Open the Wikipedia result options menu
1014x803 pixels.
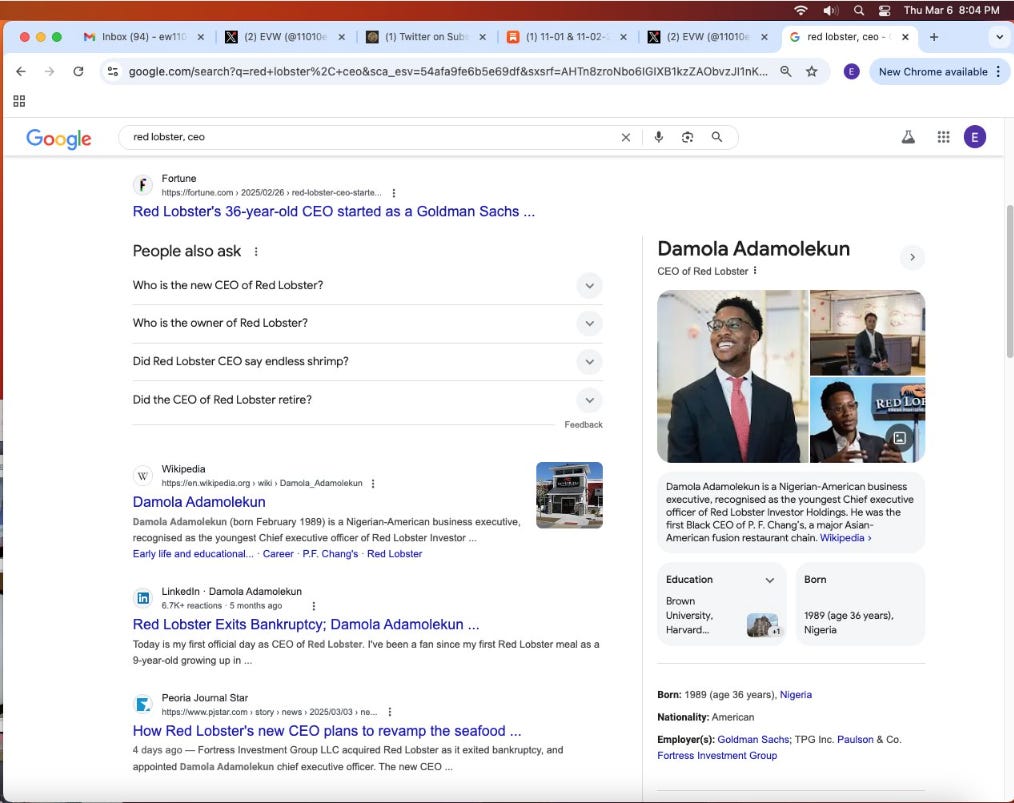point(373,484)
